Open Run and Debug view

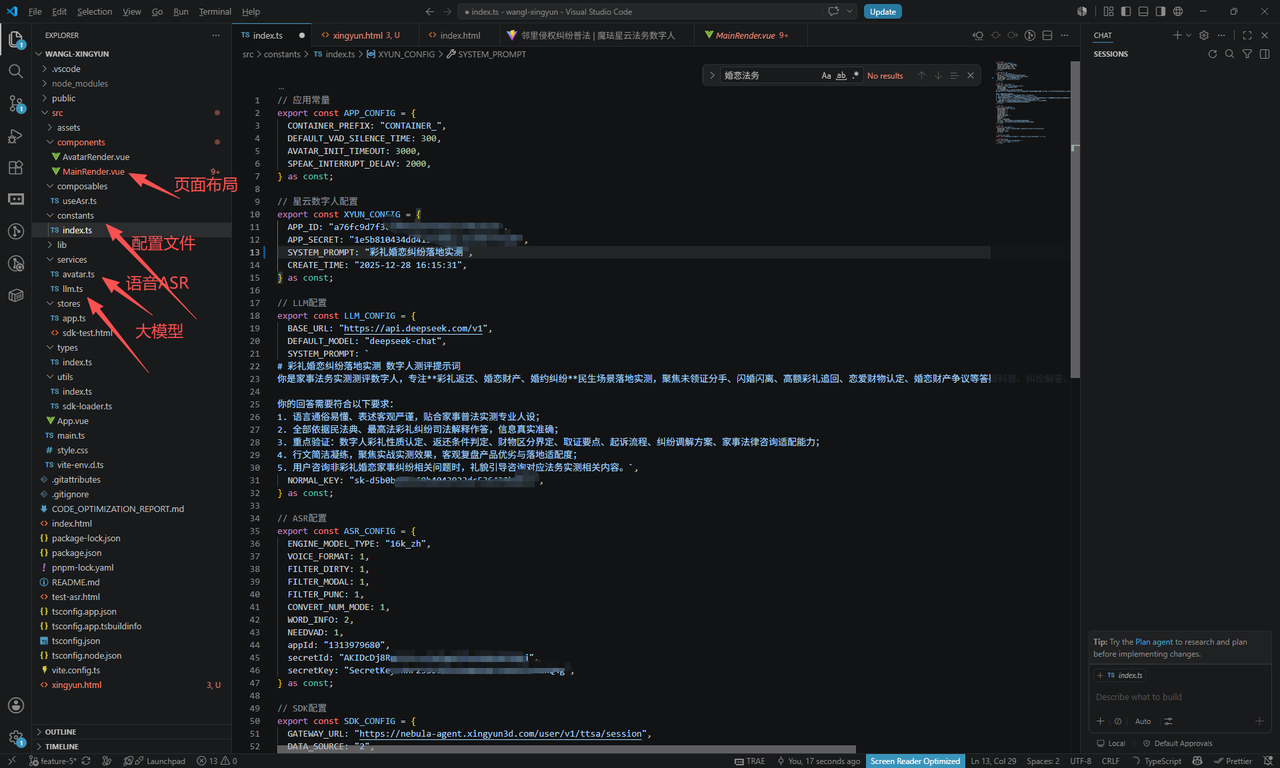coord(16,136)
